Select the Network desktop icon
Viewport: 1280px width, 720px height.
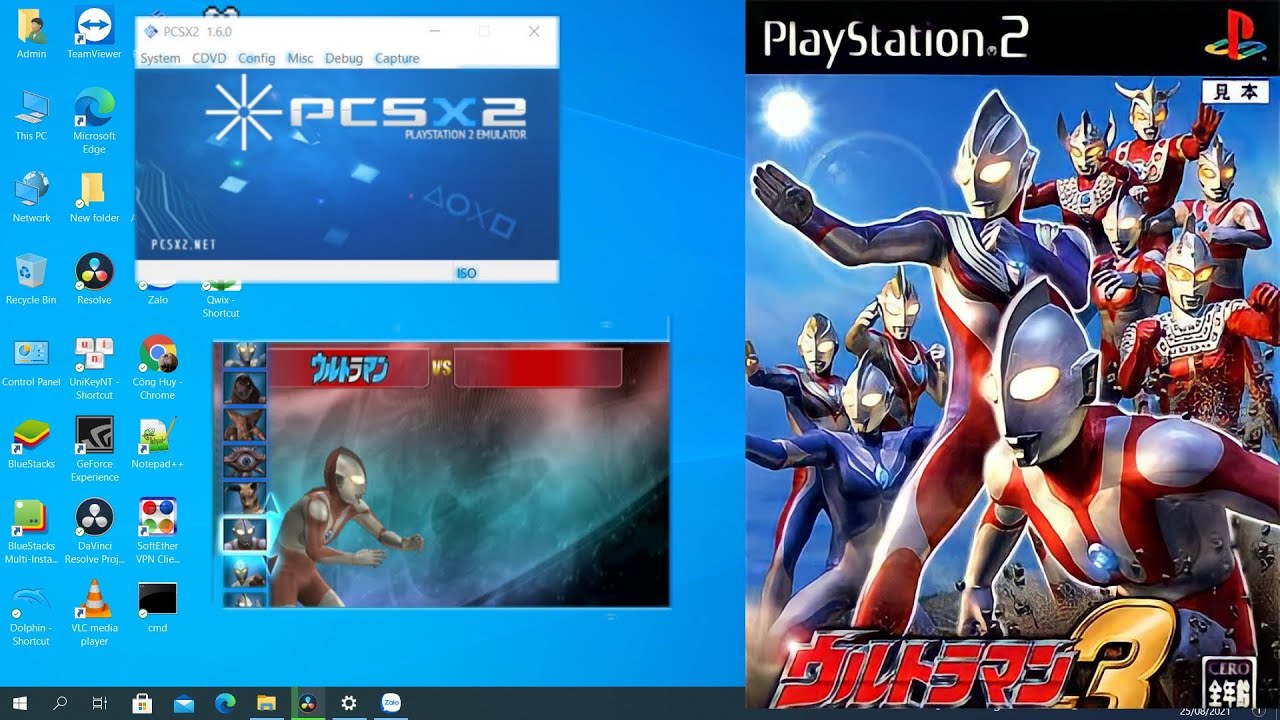(x=31, y=197)
